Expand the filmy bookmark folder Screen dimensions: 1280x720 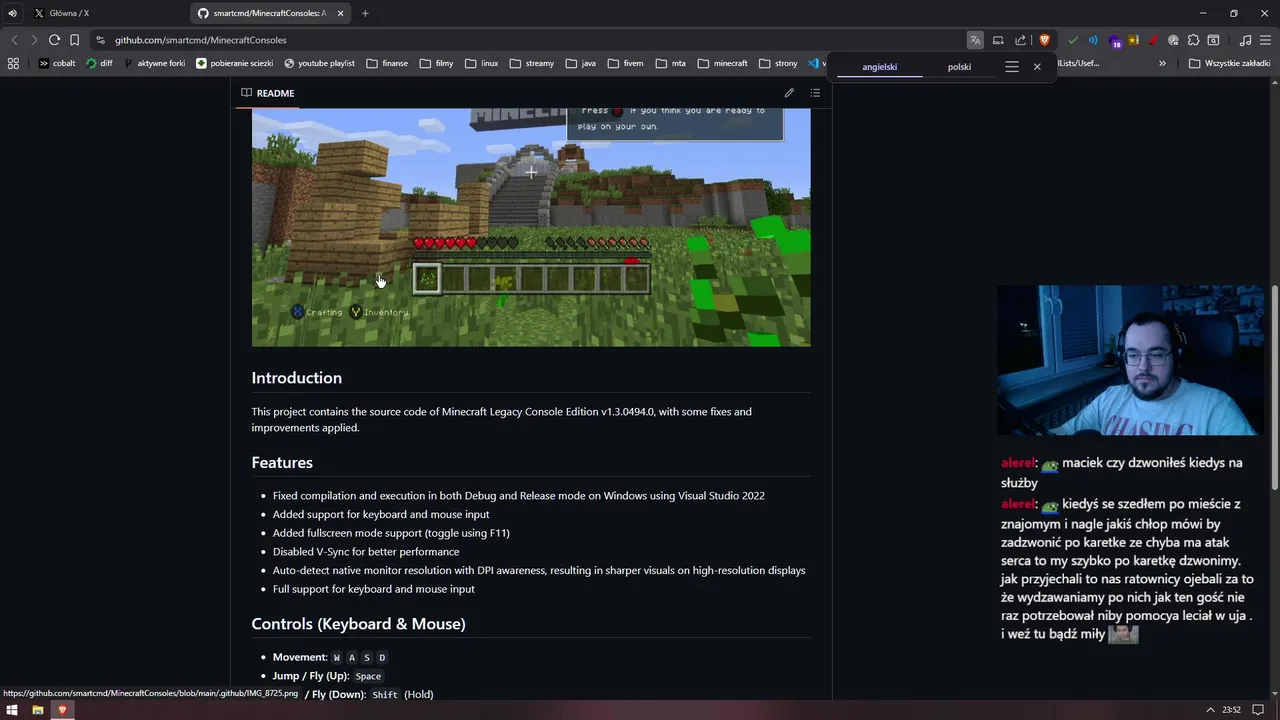point(437,63)
